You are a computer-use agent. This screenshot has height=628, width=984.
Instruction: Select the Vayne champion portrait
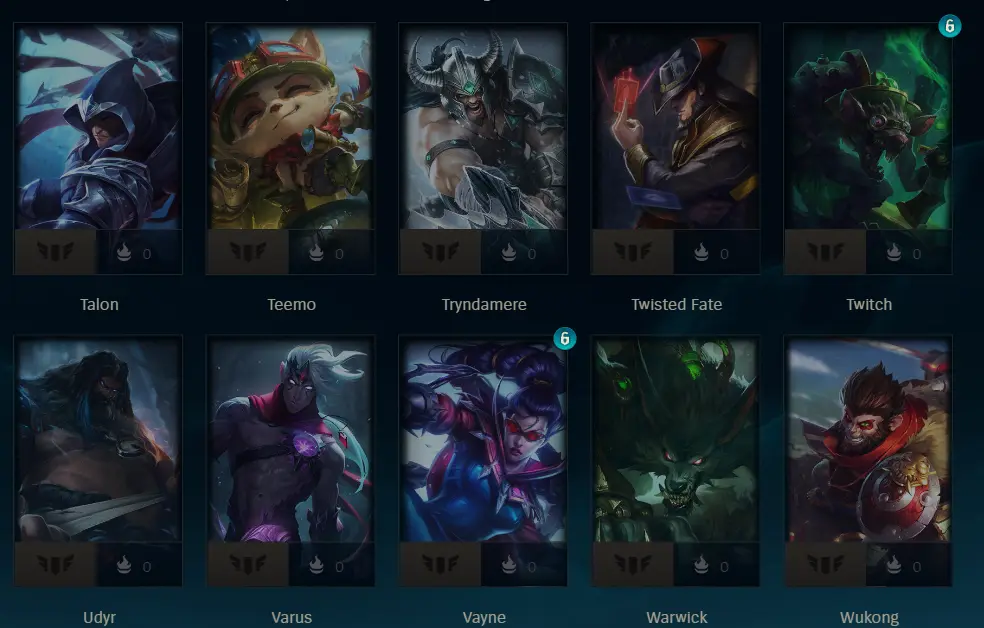pos(483,440)
